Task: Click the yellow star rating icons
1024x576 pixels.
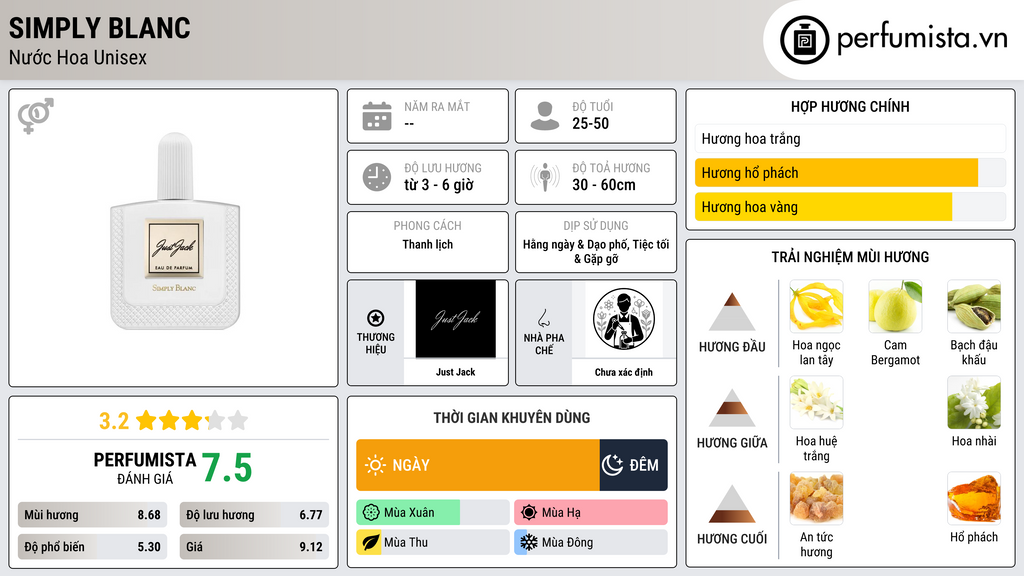Action: click(191, 420)
